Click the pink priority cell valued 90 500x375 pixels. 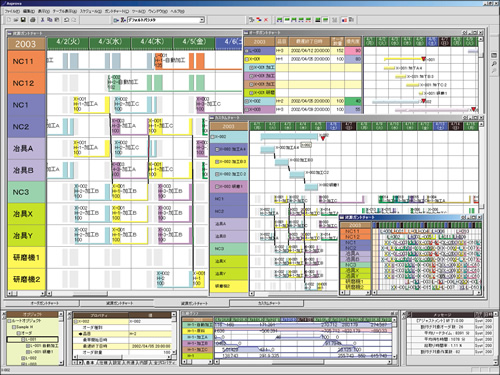[x=353, y=51]
